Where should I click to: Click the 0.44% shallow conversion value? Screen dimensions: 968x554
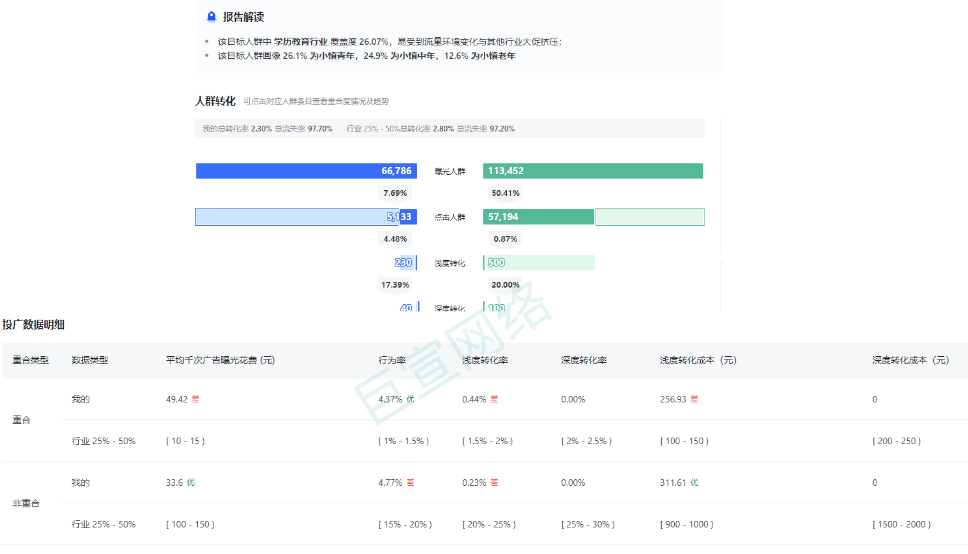(x=474, y=400)
